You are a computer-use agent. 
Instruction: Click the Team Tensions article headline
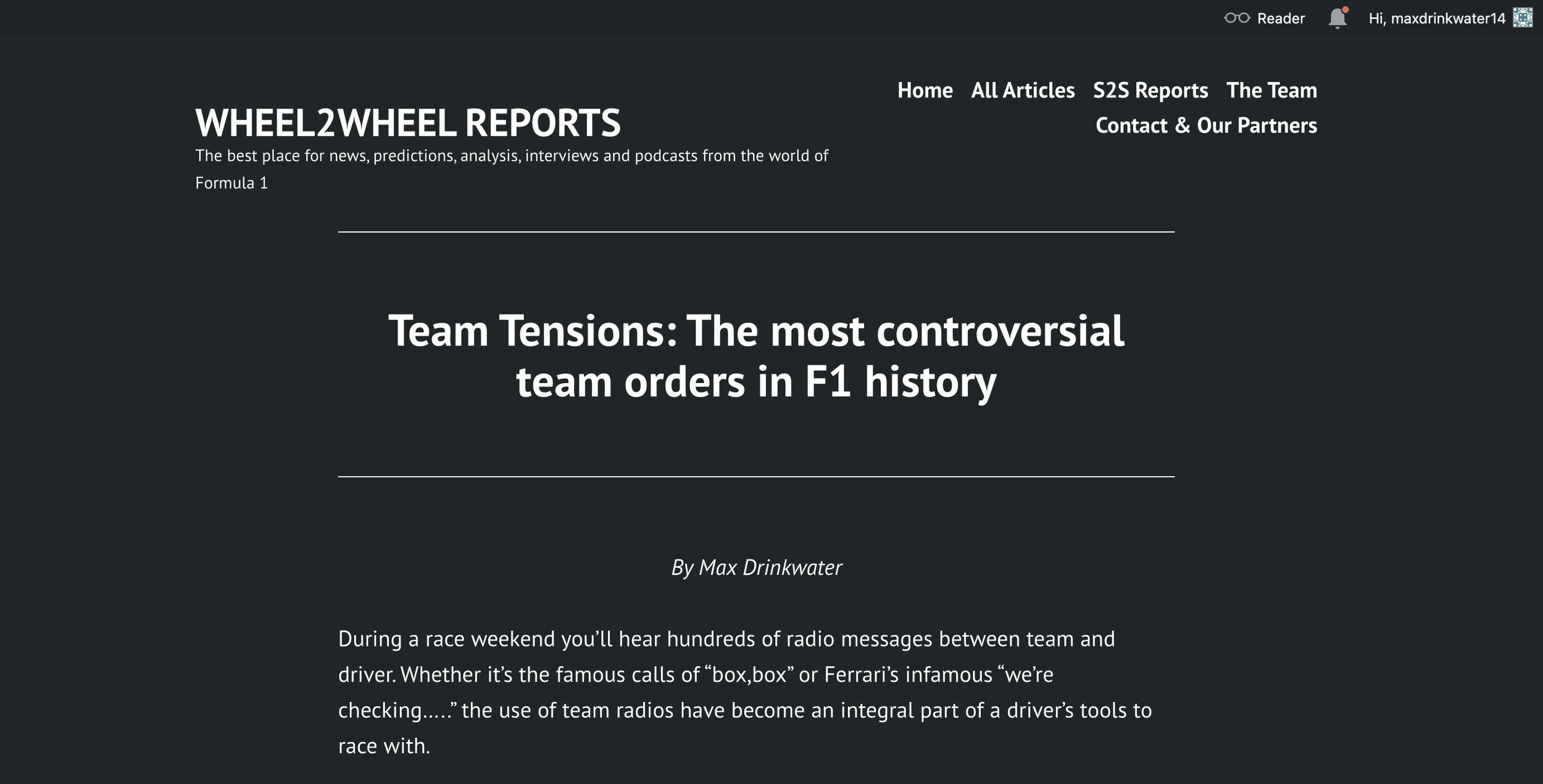pyautogui.click(x=756, y=356)
